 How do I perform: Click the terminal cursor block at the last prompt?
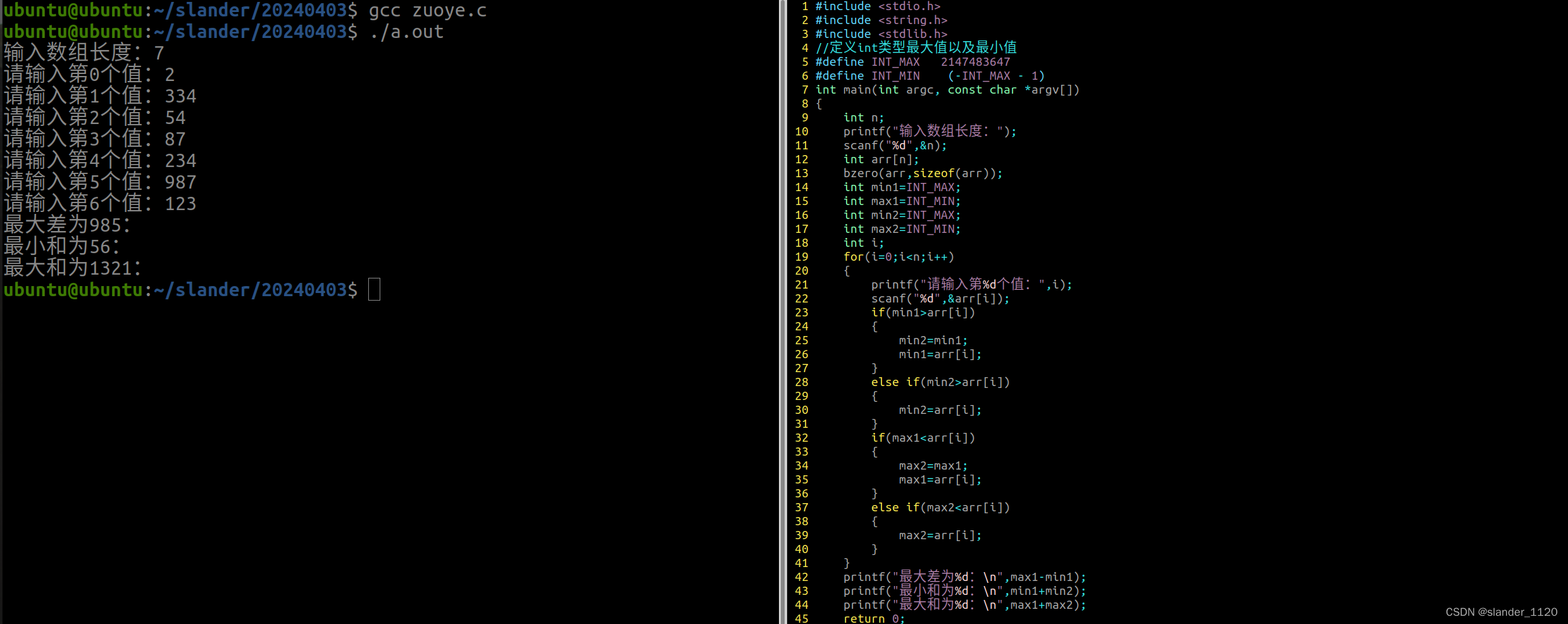point(374,290)
